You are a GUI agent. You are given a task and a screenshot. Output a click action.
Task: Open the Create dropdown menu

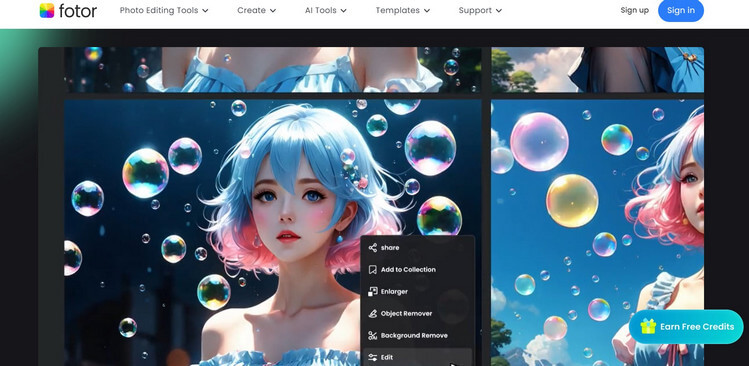coord(257,11)
